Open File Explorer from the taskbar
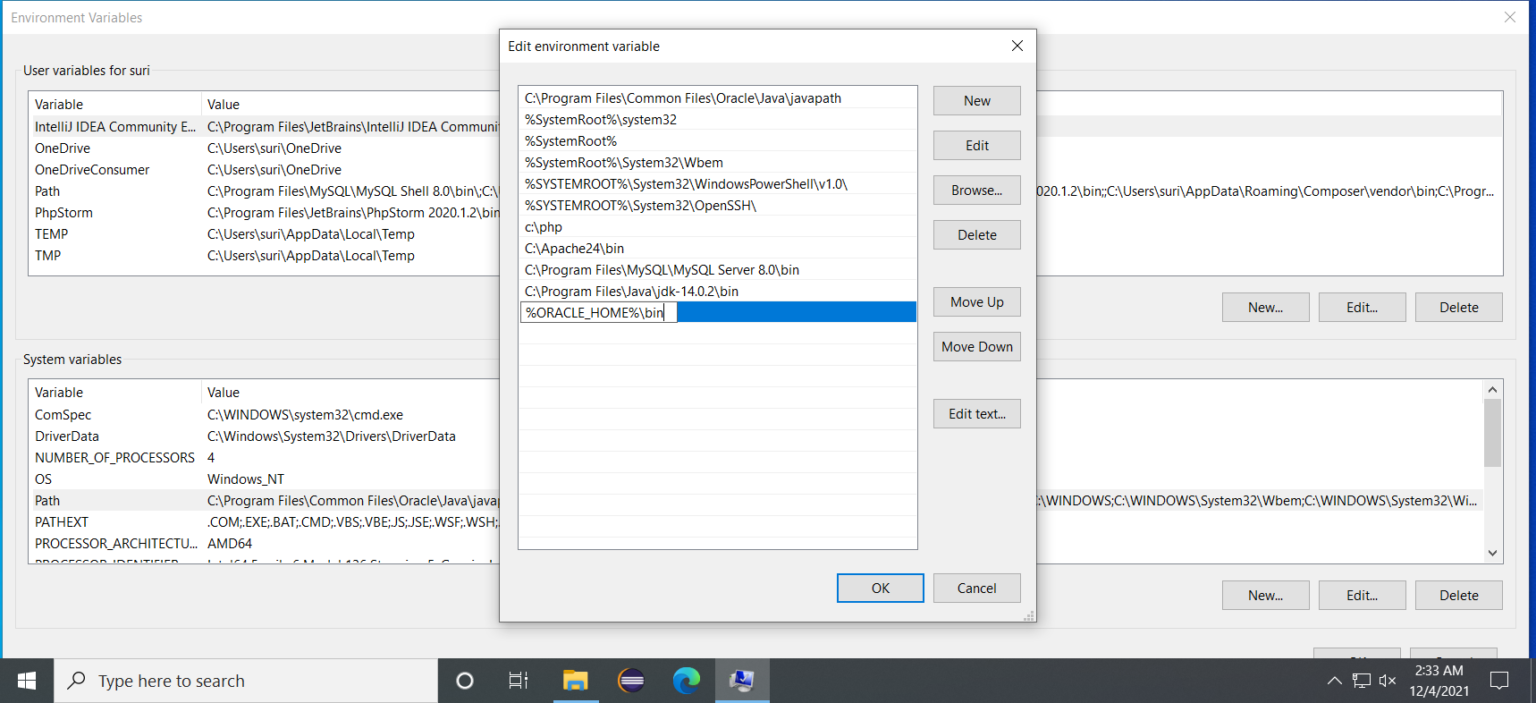Screen dimensions: 1536x703 pyautogui.click(x=576, y=681)
